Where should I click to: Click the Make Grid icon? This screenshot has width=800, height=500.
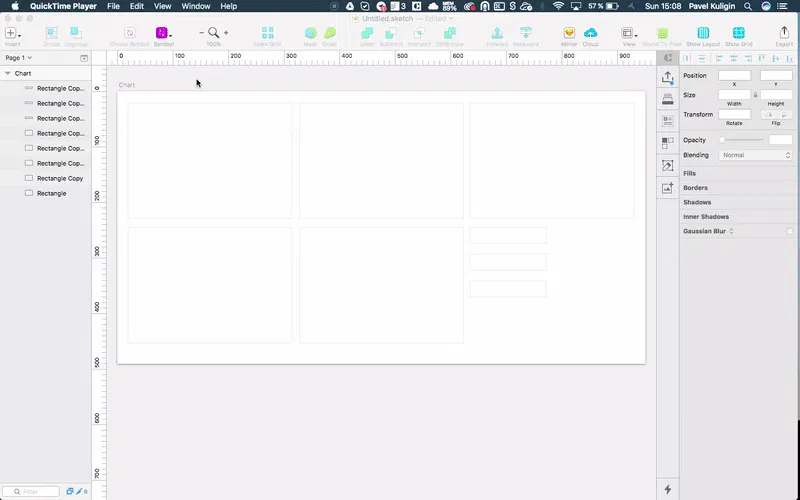point(267,33)
